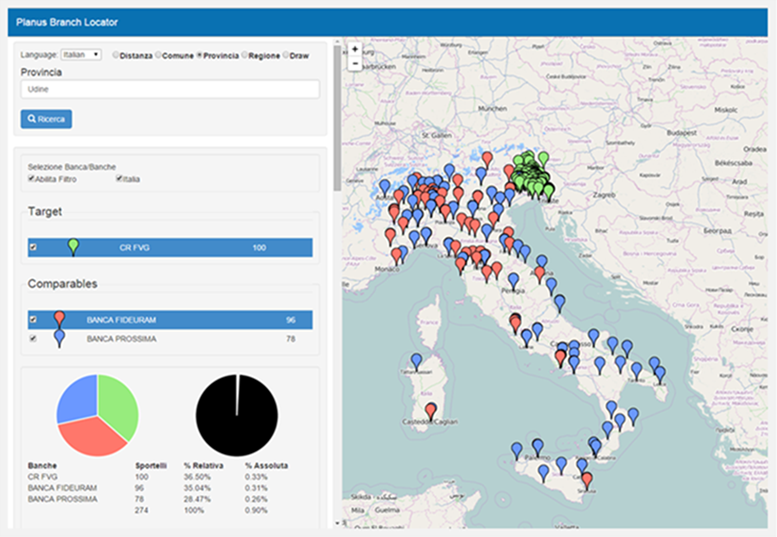The image size is (777, 537).
Task: Uncheck the Abilita Filtro checkbox
Action: (32, 179)
